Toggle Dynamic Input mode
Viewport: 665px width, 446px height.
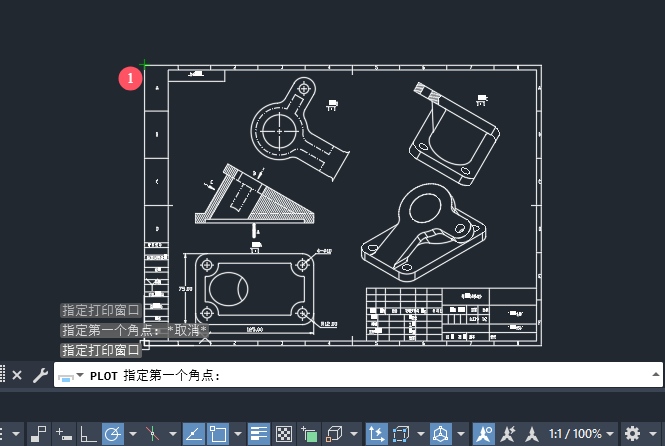64,434
